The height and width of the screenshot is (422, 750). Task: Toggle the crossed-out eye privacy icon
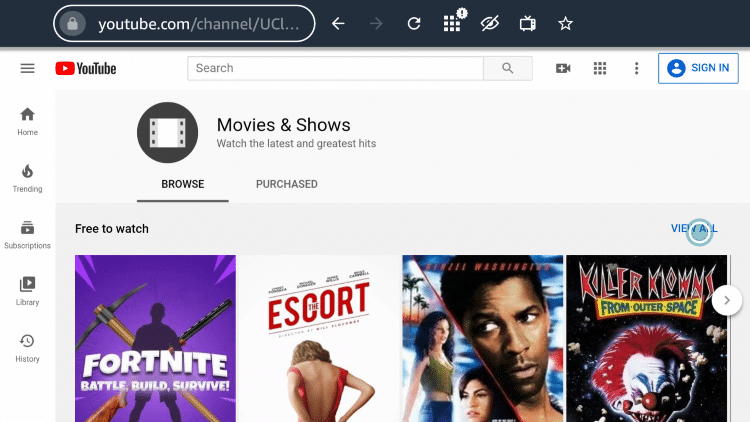[490, 23]
